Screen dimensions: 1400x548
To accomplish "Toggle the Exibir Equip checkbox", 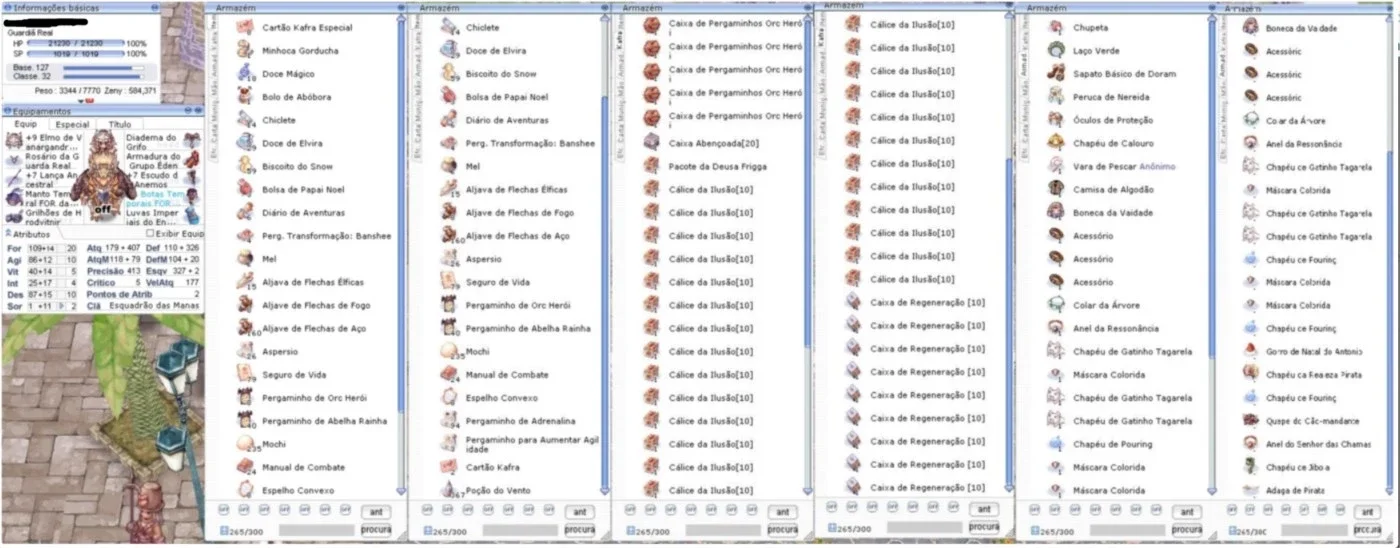I will pyautogui.click(x=150, y=233).
